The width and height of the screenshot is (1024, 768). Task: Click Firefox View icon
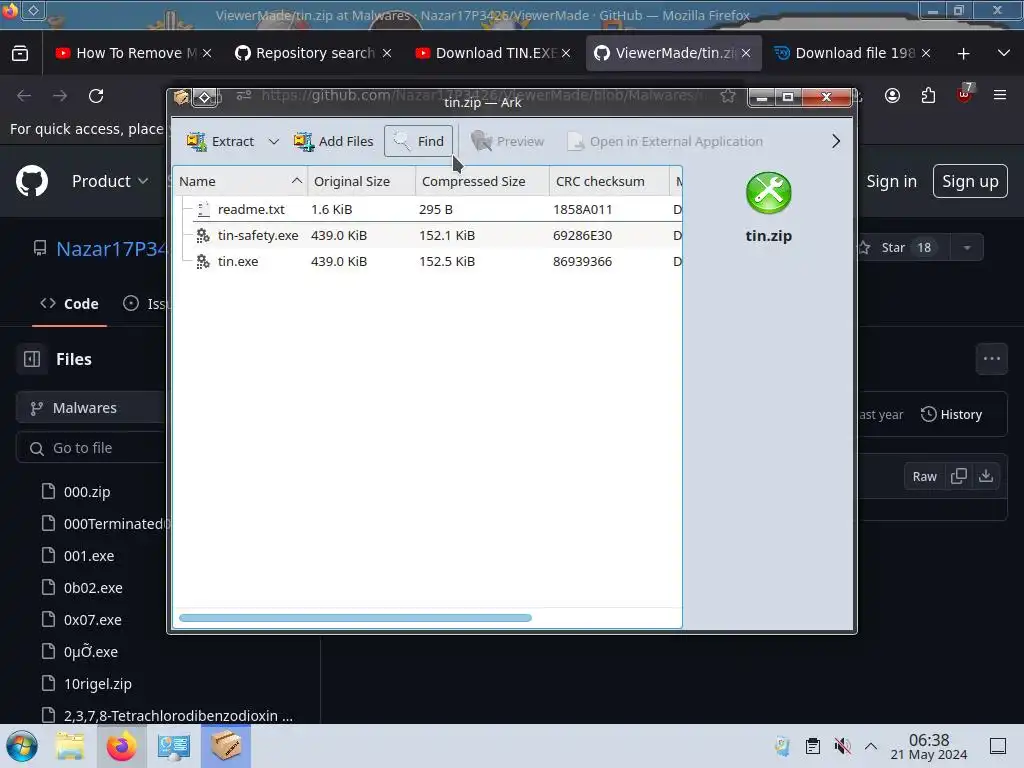(20, 54)
